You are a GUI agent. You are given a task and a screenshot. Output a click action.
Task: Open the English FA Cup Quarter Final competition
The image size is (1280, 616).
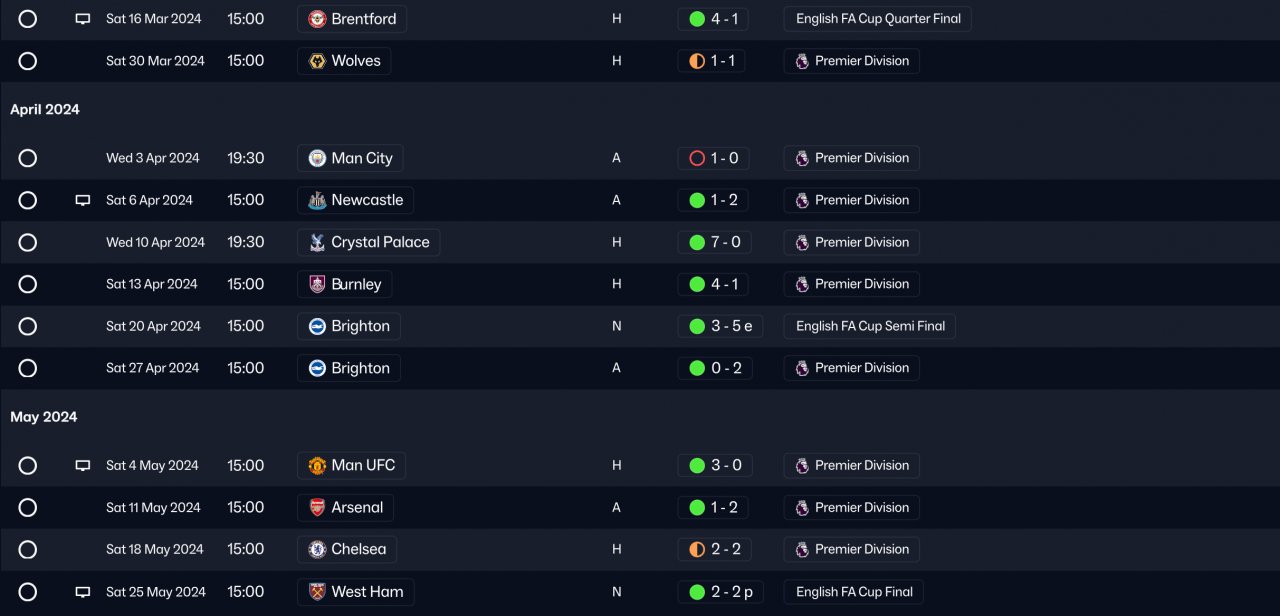[877, 19]
